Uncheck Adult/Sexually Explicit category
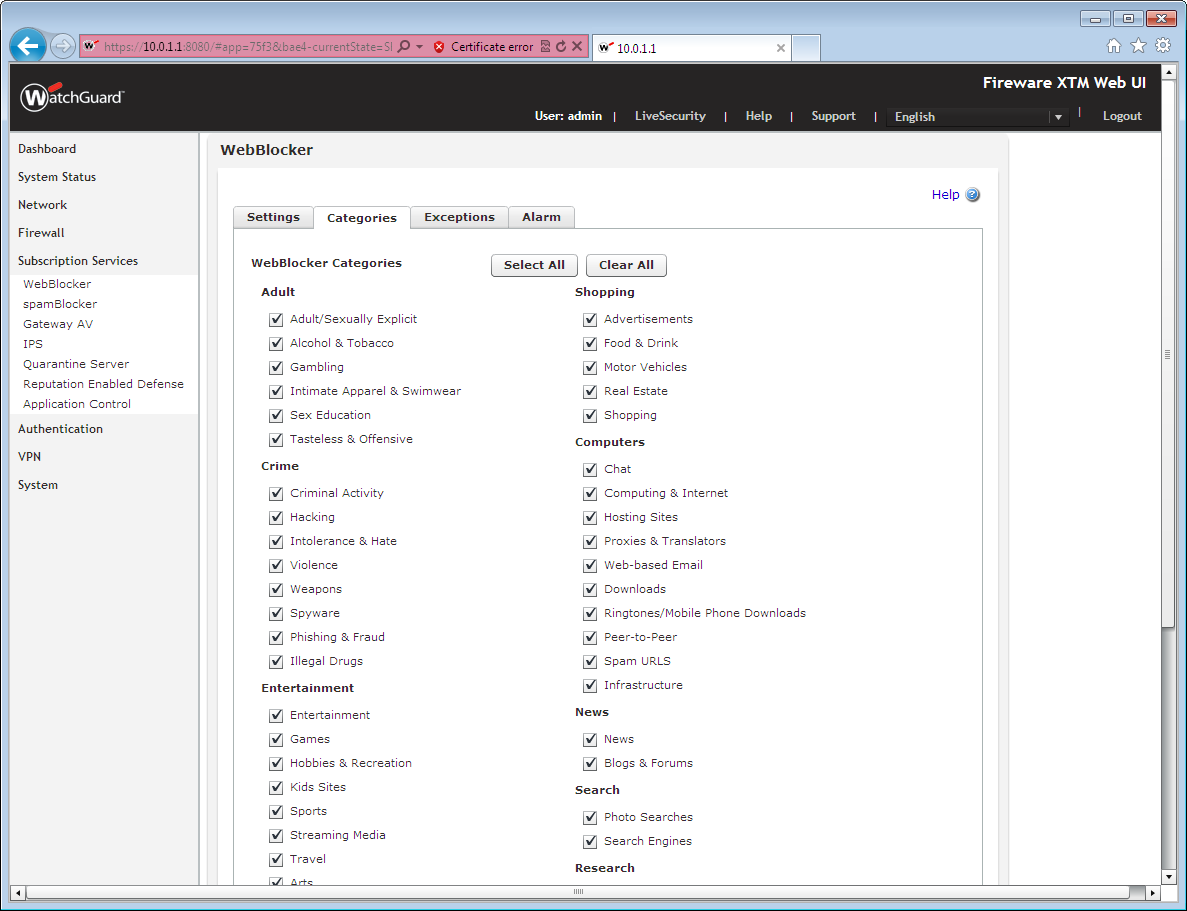This screenshot has width=1187, height=911. 276,320
